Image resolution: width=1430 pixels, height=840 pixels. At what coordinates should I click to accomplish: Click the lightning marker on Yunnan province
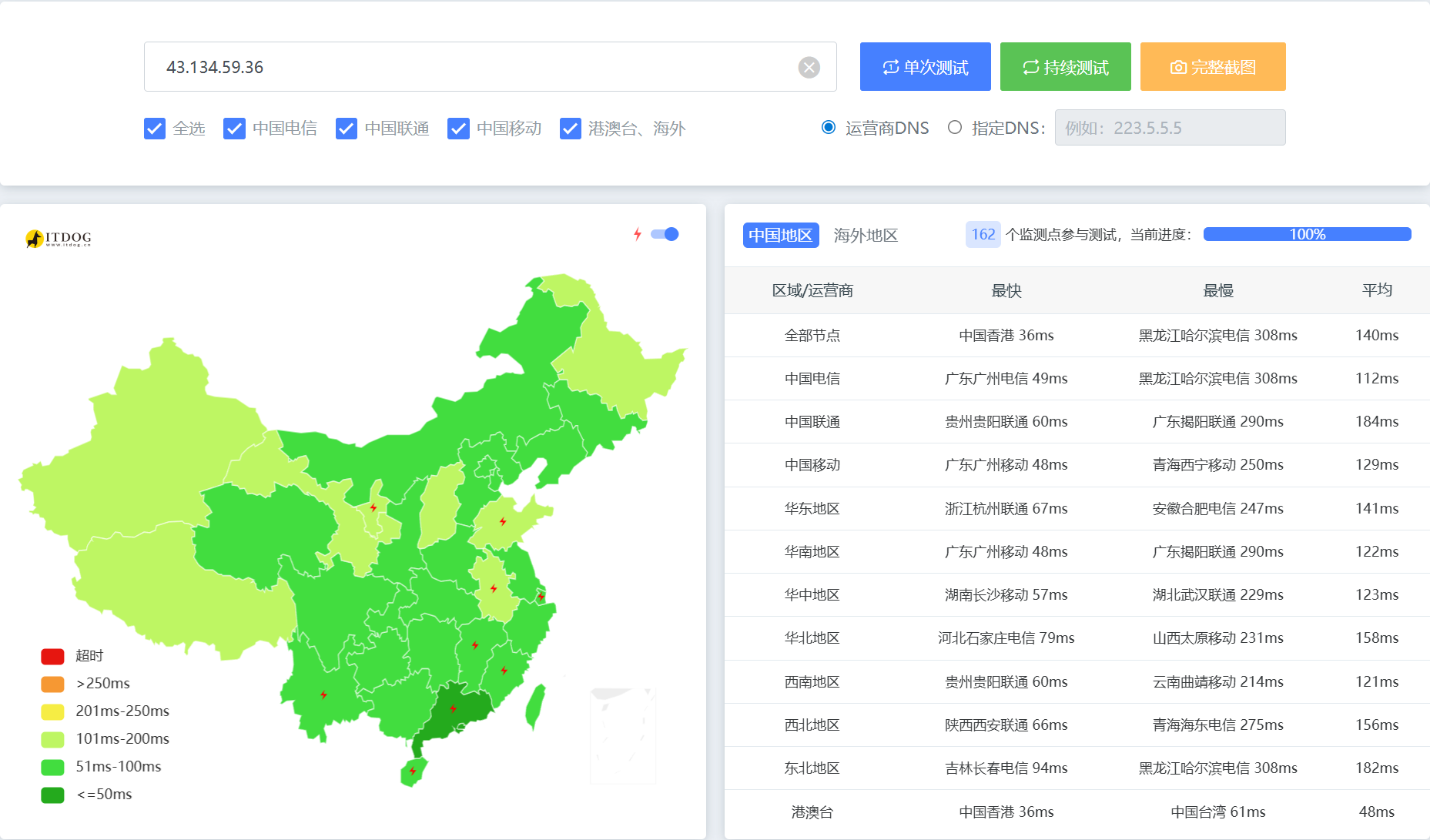[323, 694]
